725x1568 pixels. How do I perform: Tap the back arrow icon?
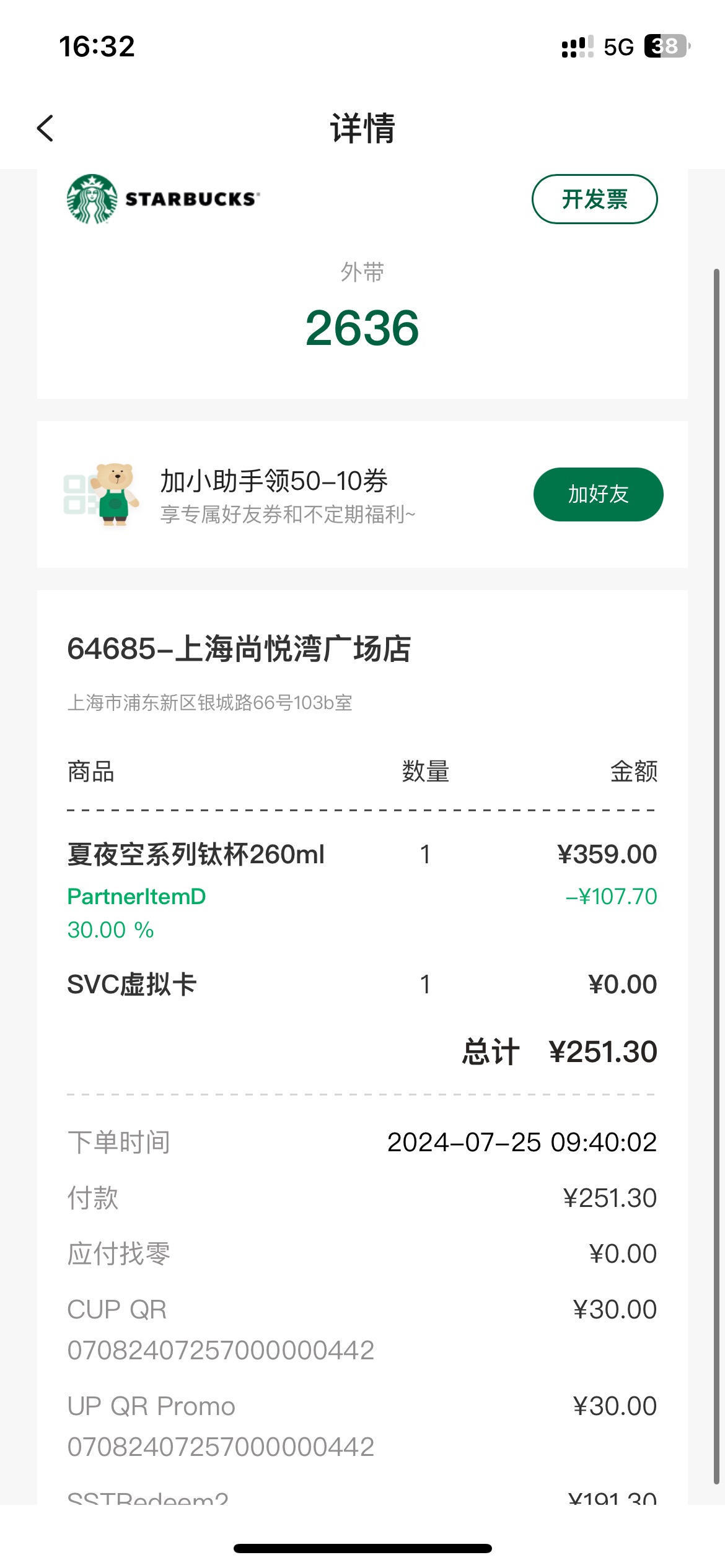[x=45, y=128]
